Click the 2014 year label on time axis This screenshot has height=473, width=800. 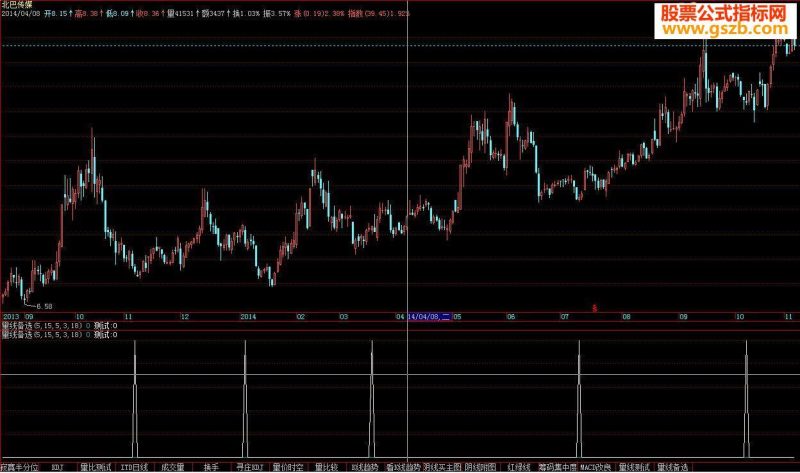pyautogui.click(x=248, y=317)
